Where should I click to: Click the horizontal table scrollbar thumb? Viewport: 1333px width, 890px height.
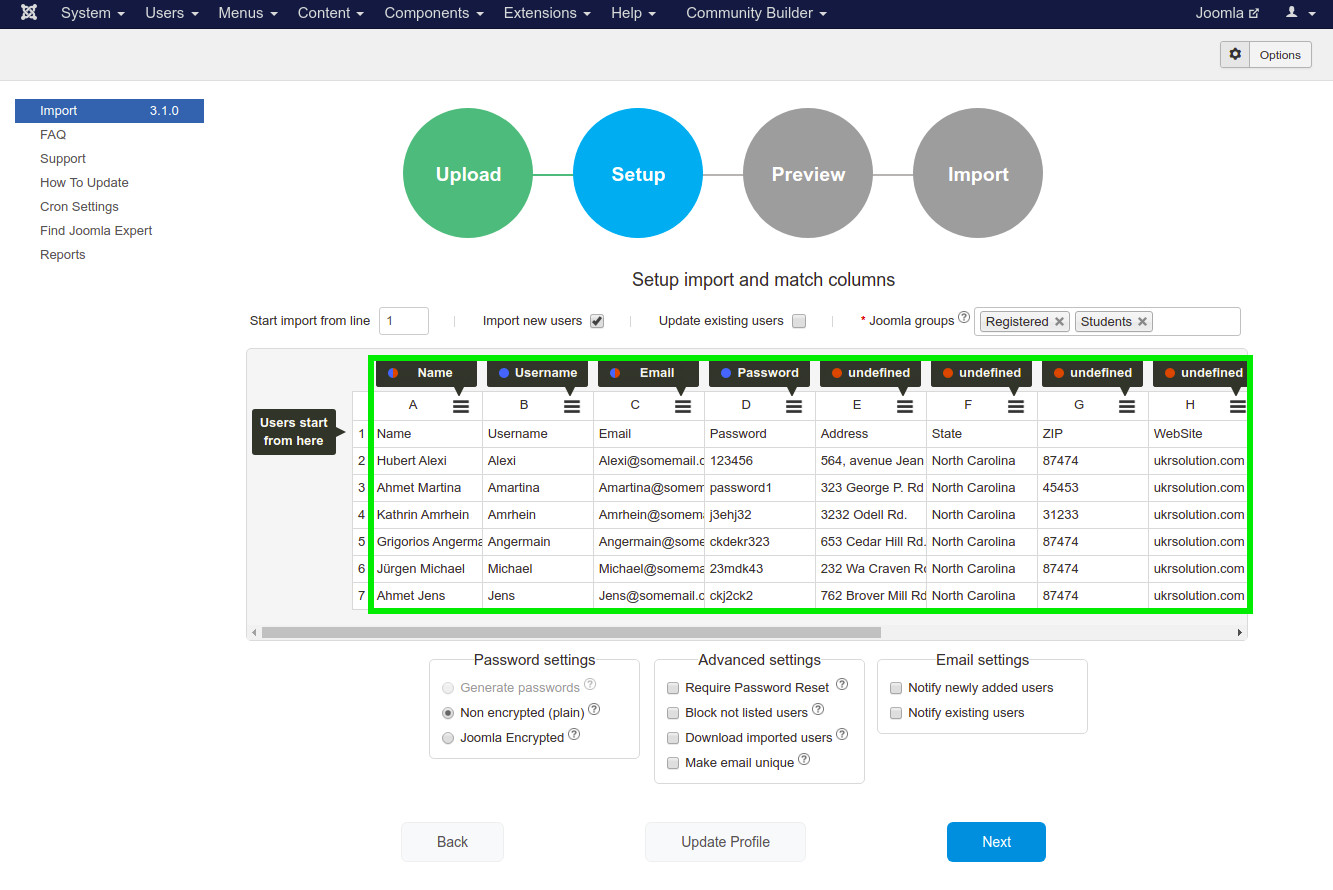click(571, 632)
